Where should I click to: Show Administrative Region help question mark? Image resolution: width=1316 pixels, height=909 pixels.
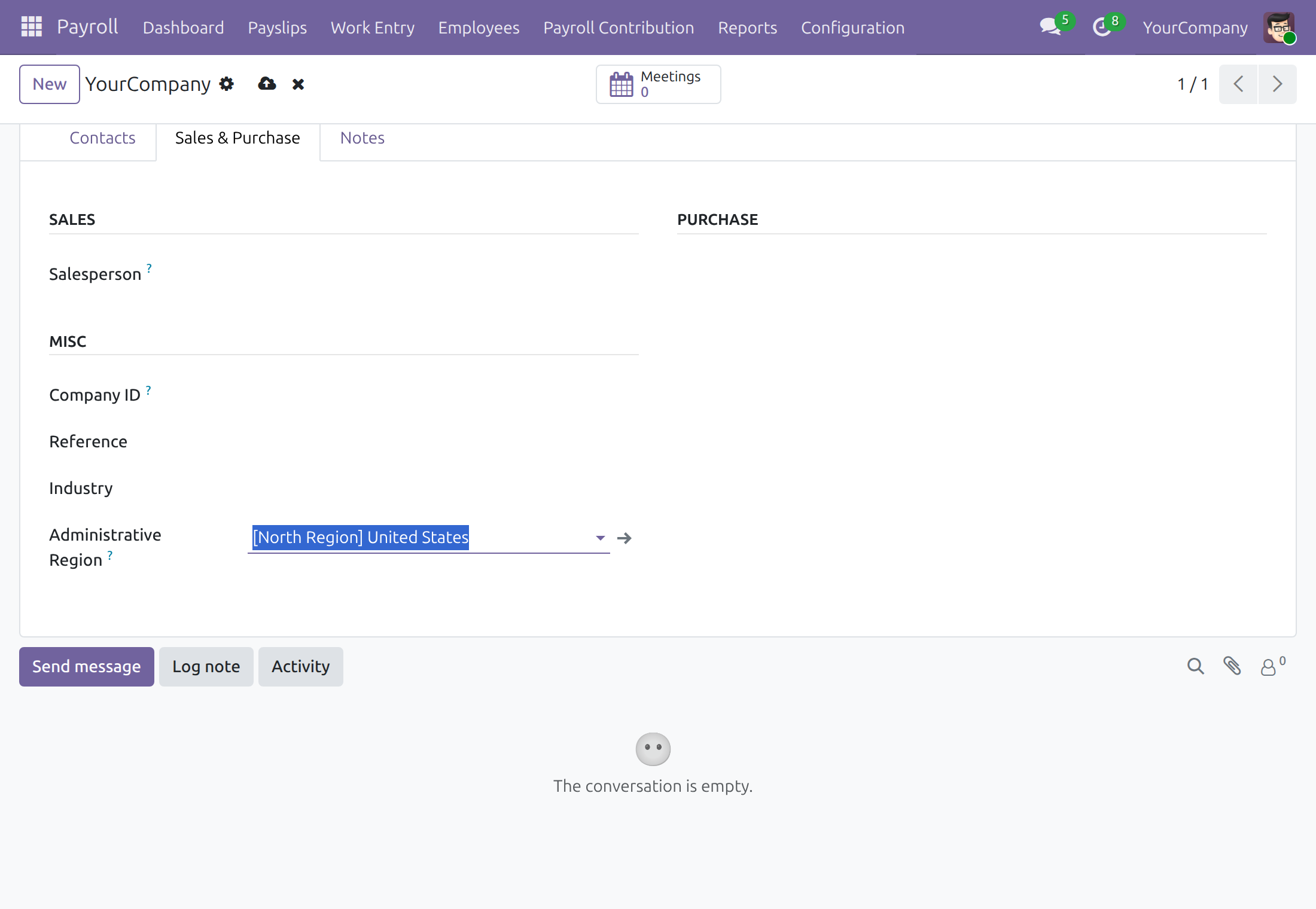(110, 555)
